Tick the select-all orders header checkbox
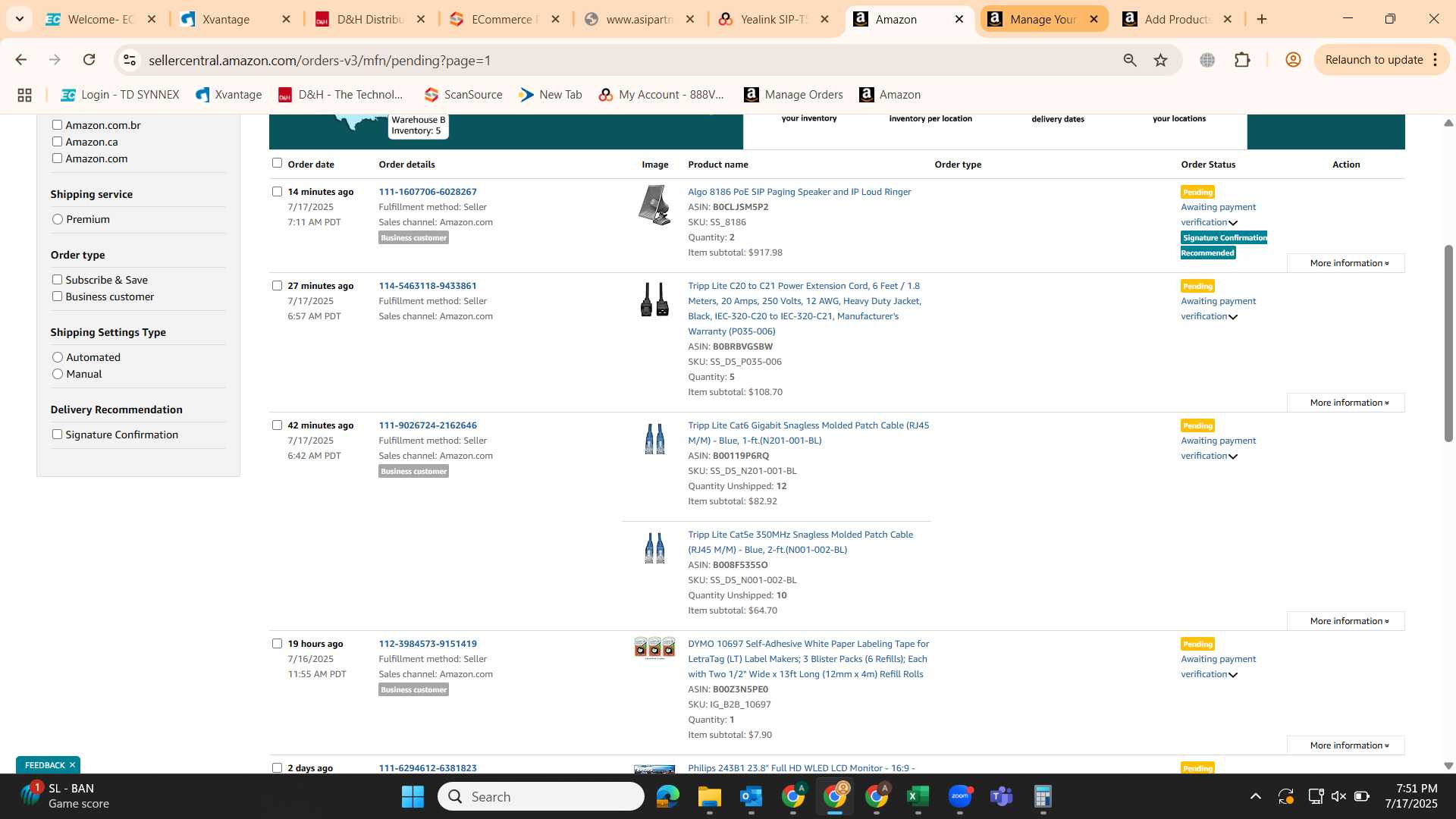Screen dimensions: 1456x819 277,163
